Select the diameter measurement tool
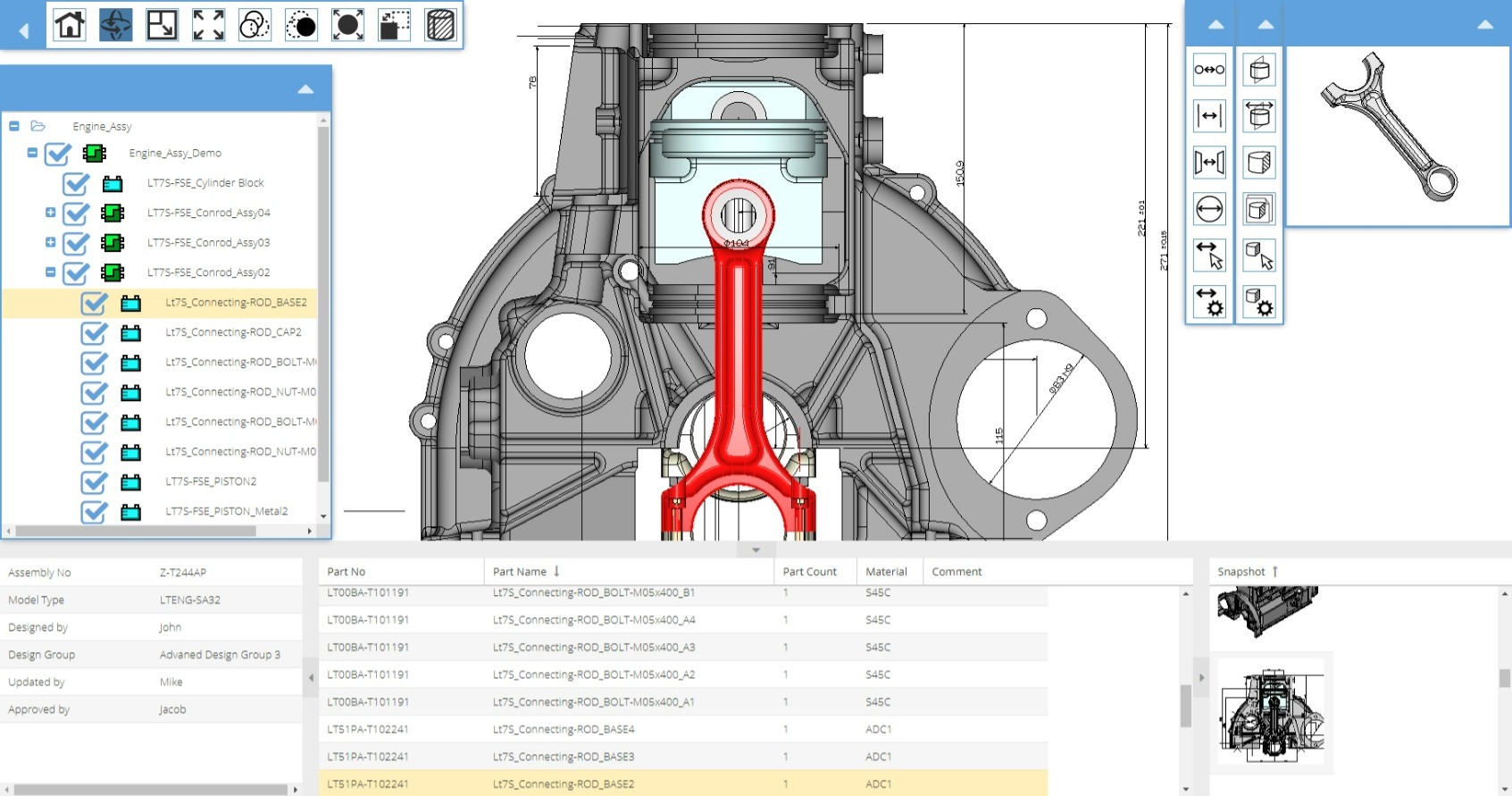1512x796 pixels. point(1209,209)
